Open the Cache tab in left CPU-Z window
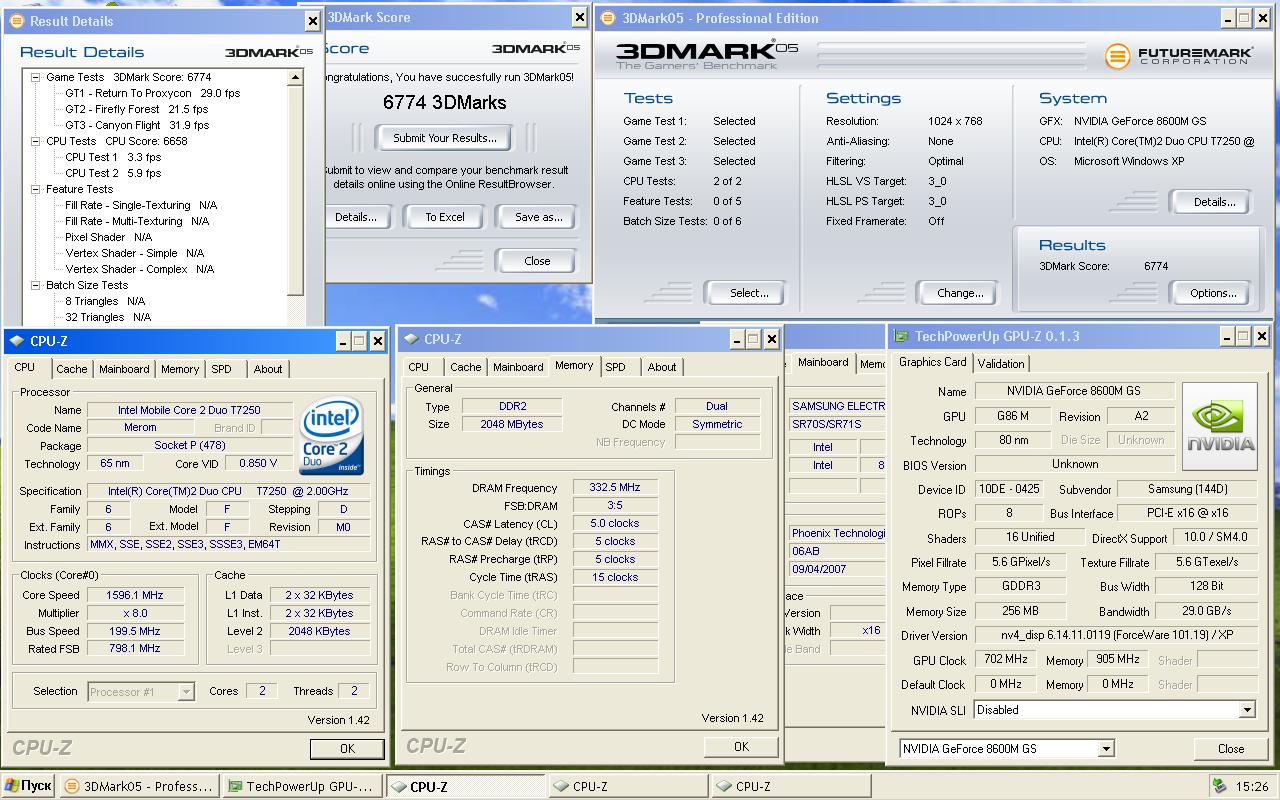This screenshot has height=800, width=1280. click(x=71, y=369)
